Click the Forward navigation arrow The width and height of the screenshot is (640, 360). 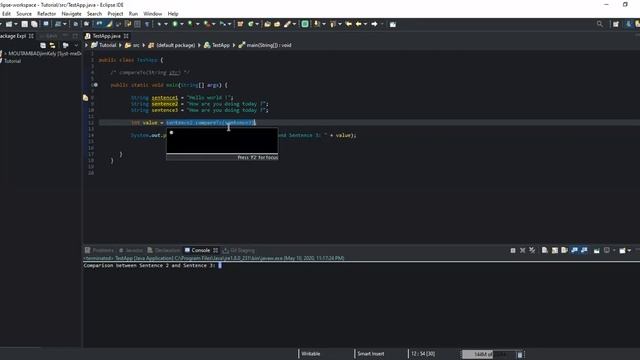[x=374, y=24]
